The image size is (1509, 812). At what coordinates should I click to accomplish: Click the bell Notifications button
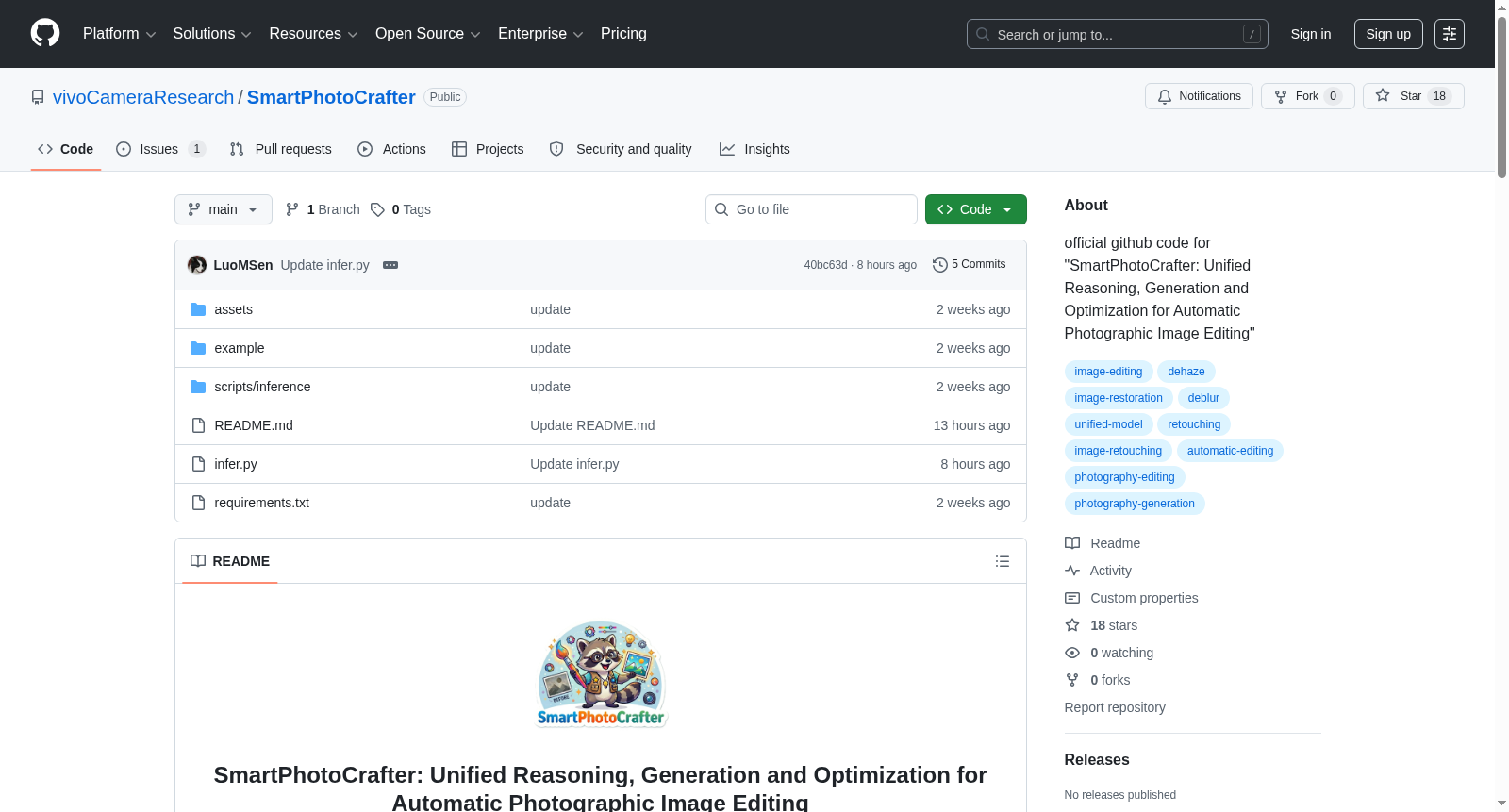(x=1199, y=96)
